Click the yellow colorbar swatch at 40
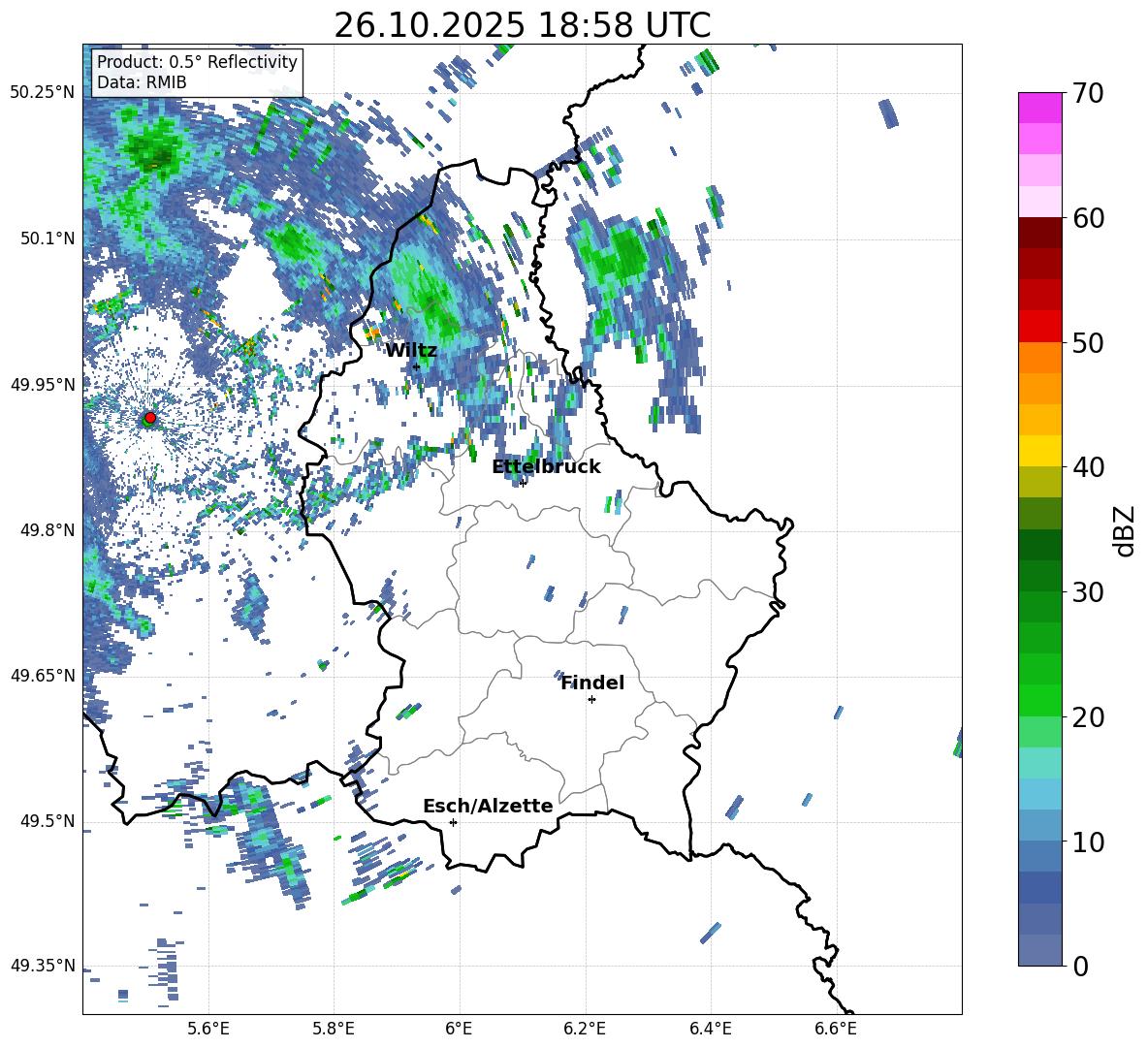This screenshot has width=1148, height=1048. click(1039, 451)
